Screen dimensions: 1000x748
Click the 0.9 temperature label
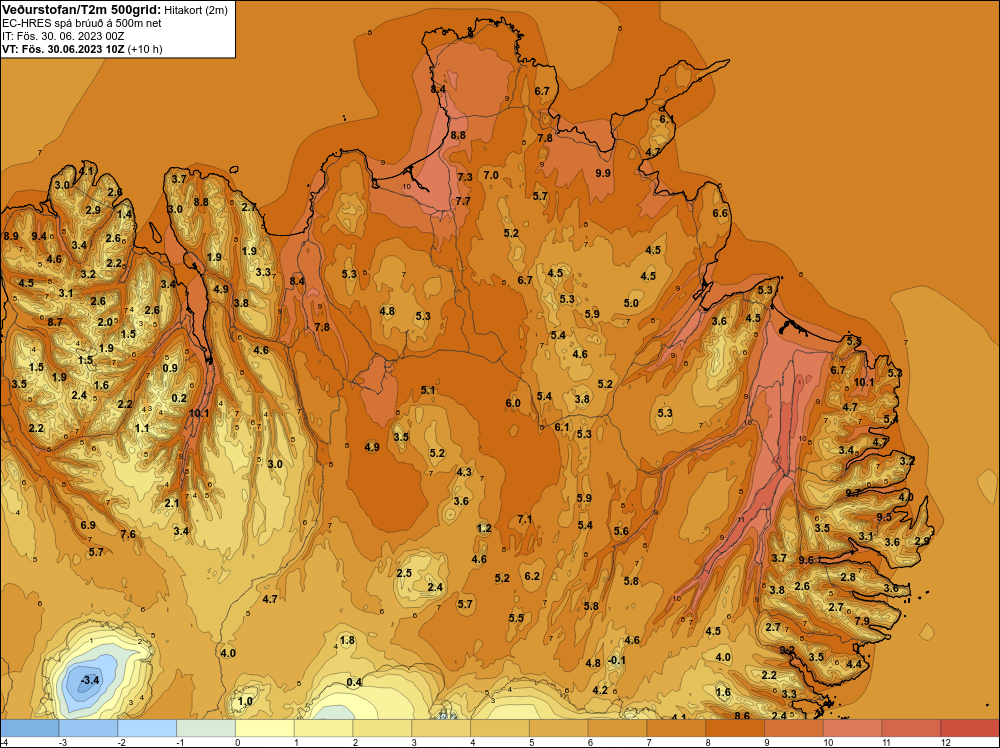(170, 368)
